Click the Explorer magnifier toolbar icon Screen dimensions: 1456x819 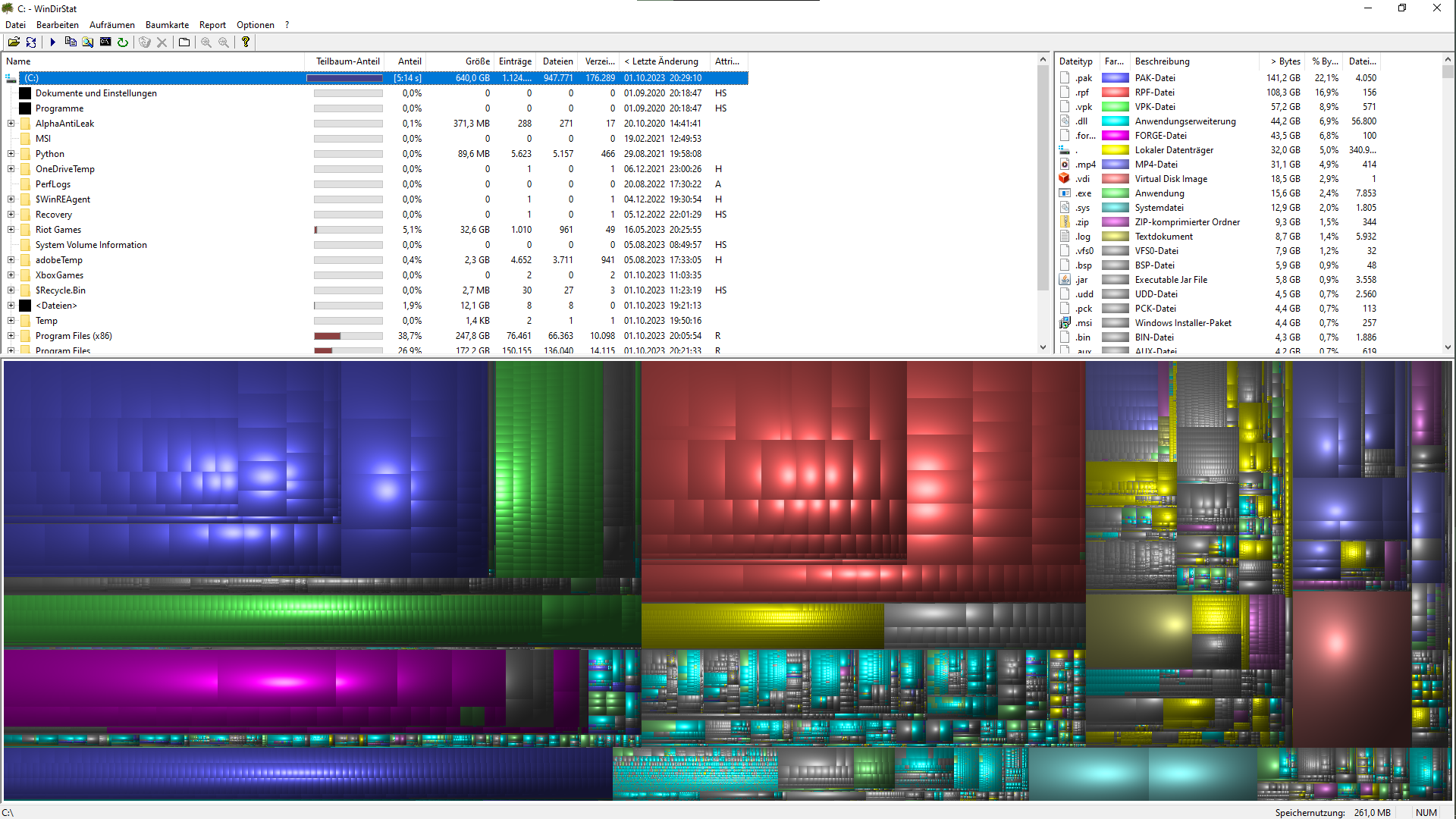(88, 42)
